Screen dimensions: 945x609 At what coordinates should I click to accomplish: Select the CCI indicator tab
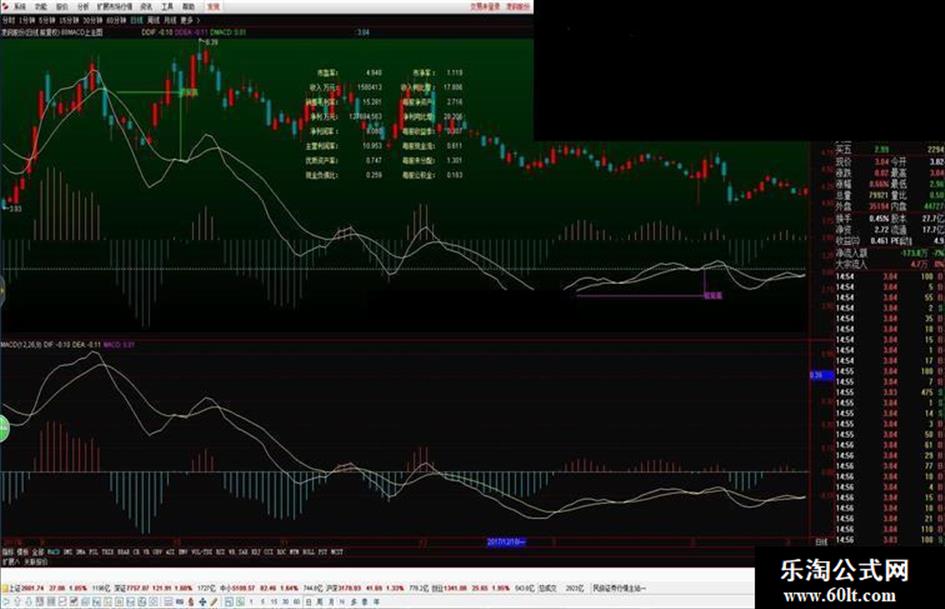coord(269,552)
